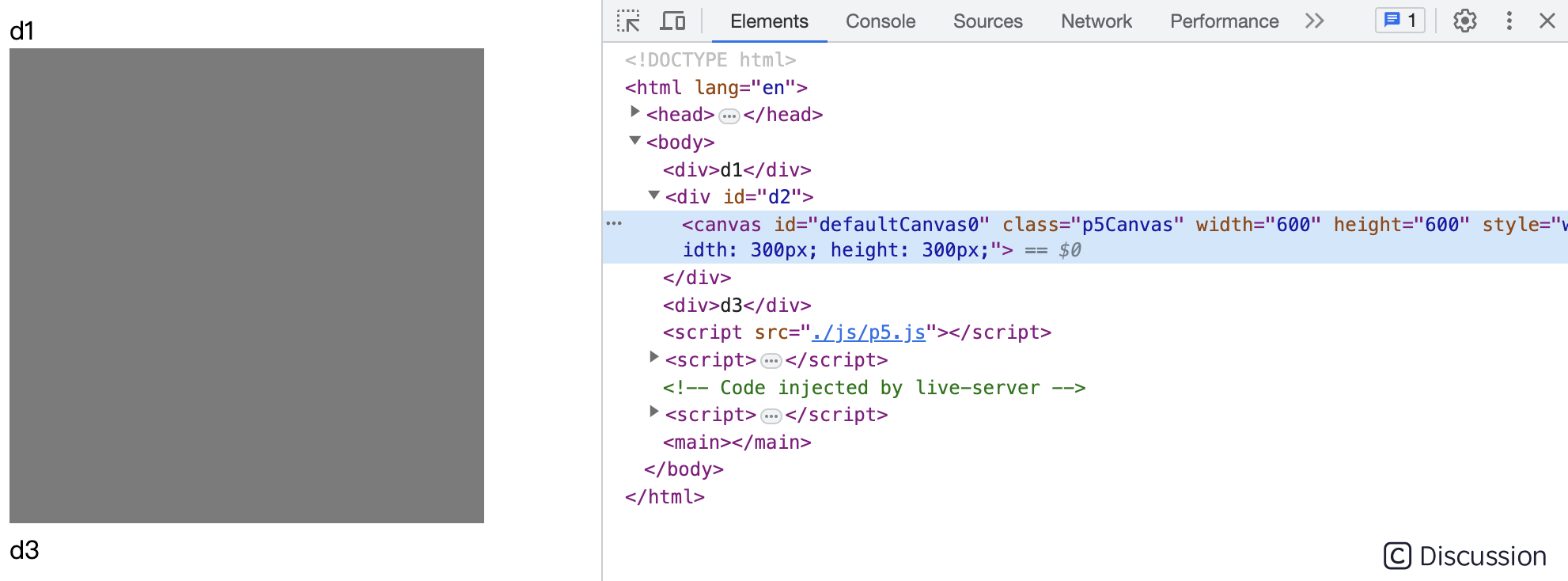Viewport: 1568px width, 581px height.
Task: Click the d1 text on the page
Action: 21,31
